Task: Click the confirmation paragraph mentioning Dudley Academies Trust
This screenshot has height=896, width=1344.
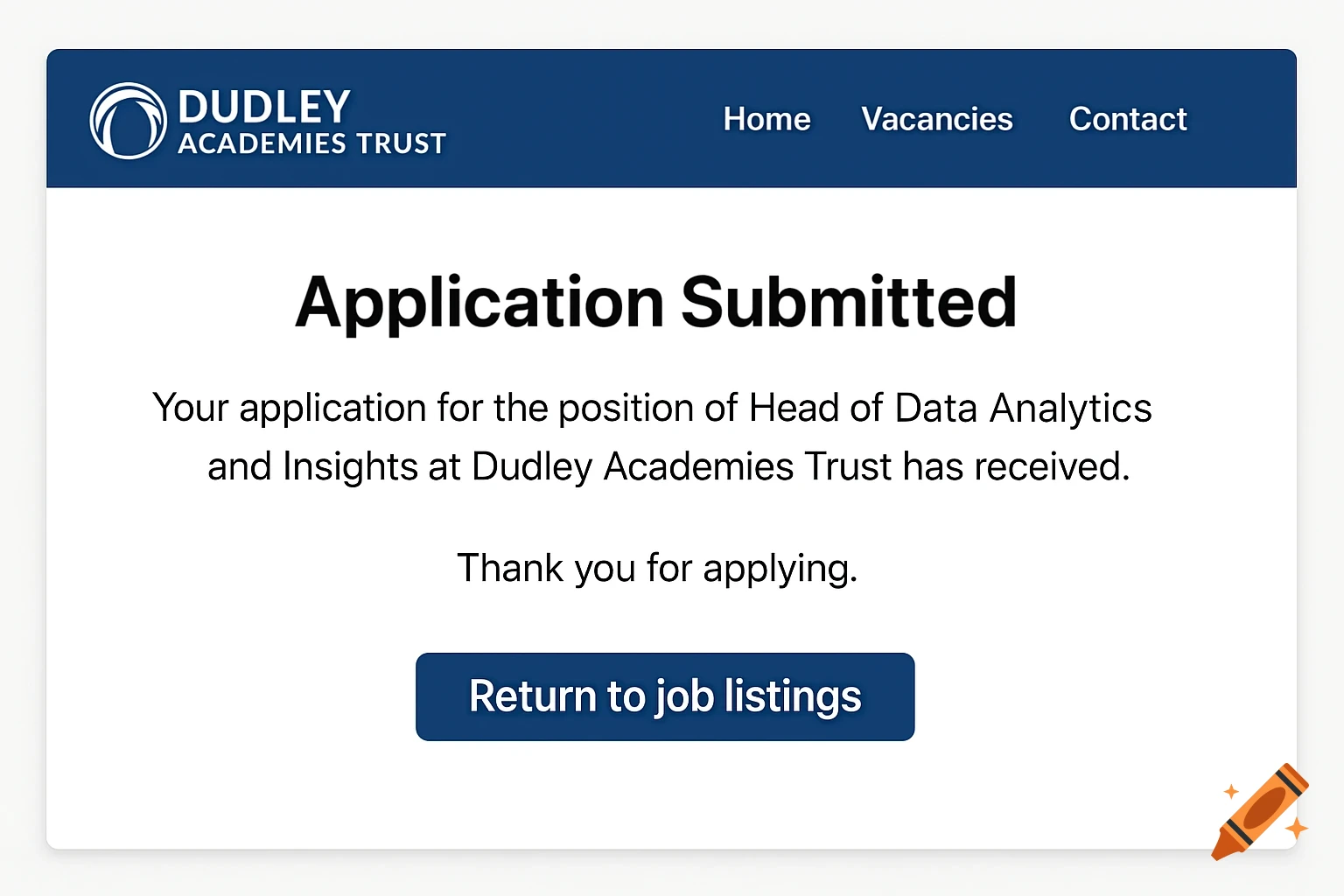Action: (653, 437)
